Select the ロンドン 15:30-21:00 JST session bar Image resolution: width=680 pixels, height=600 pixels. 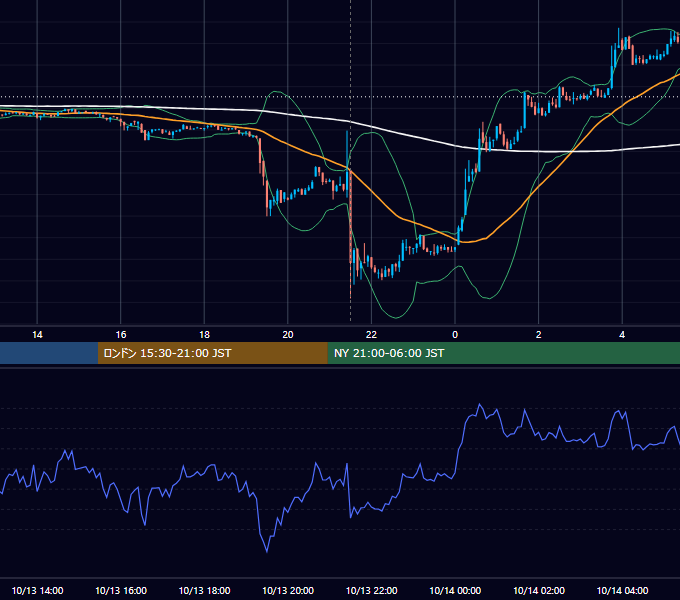click(x=212, y=353)
